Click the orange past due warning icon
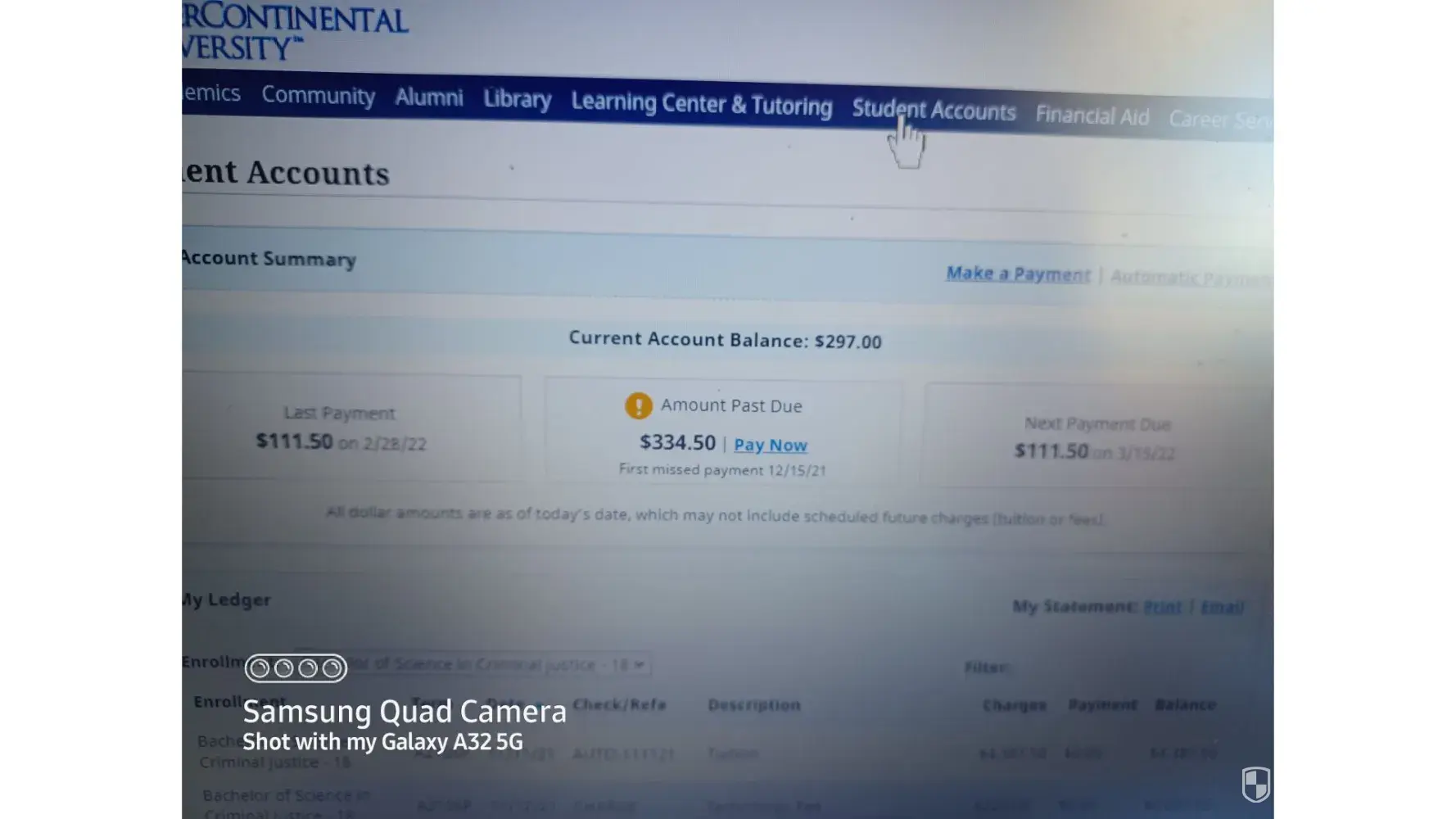 point(638,405)
